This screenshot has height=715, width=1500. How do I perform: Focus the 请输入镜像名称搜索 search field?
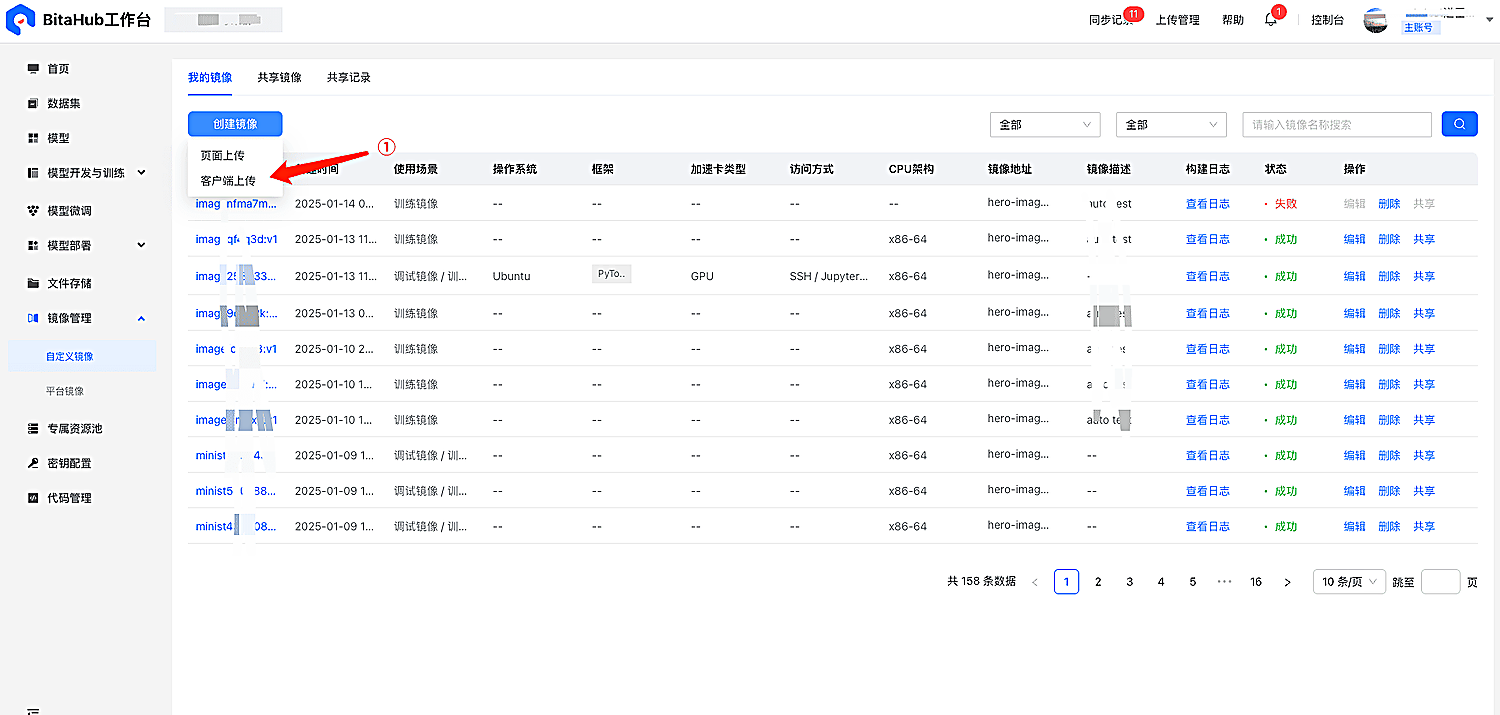tap(1337, 124)
